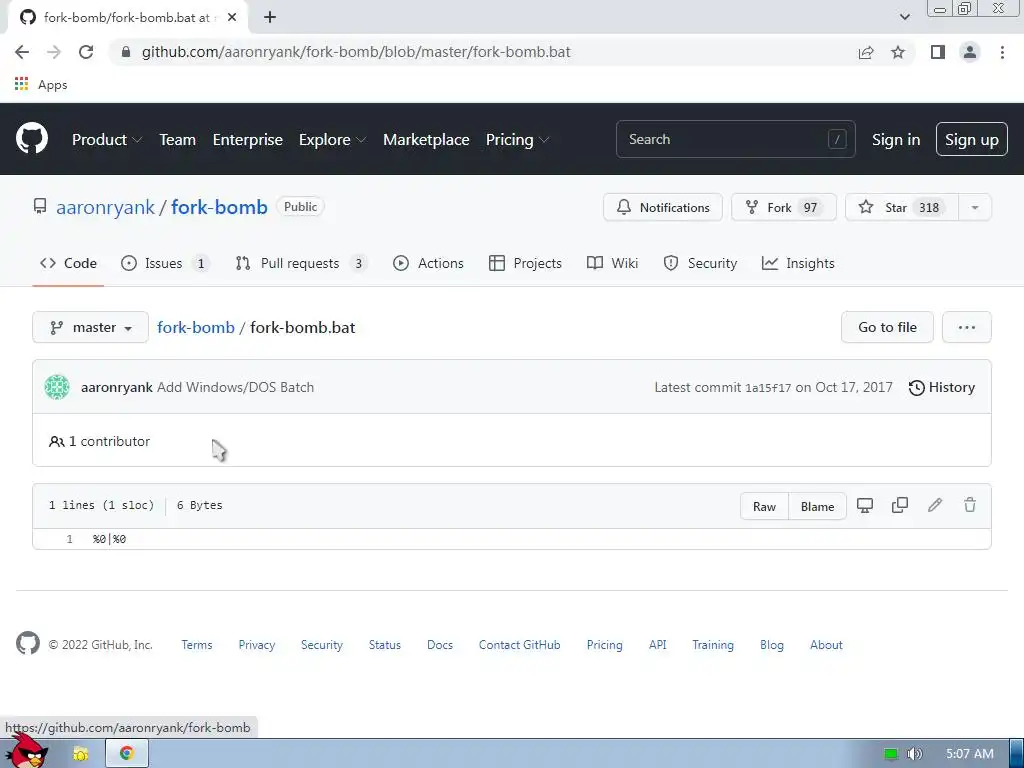Click the GitHub logo in header
This screenshot has width=1024, height=768.
[x=31, y=138]
